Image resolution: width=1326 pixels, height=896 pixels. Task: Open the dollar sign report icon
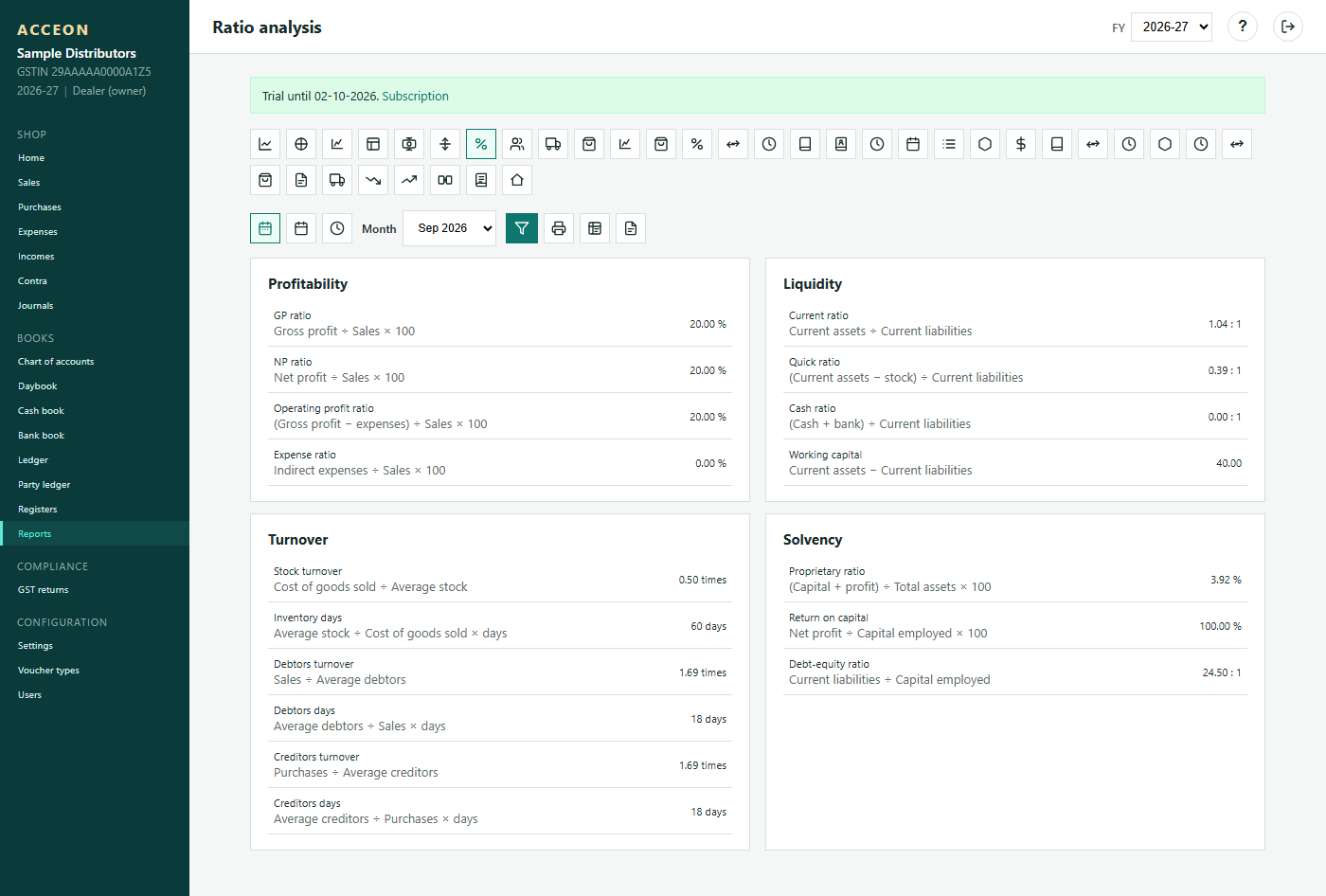point(1021,144)
